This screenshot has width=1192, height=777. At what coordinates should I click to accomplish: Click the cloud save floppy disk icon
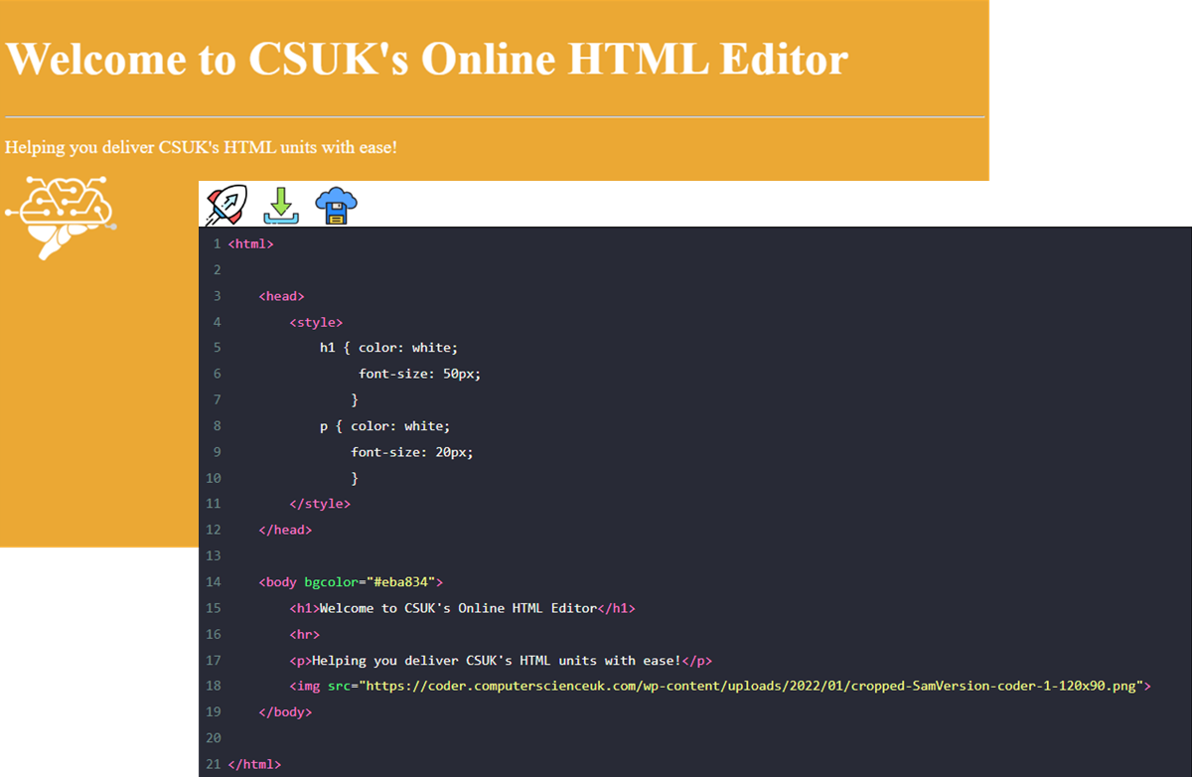point(337,205)
